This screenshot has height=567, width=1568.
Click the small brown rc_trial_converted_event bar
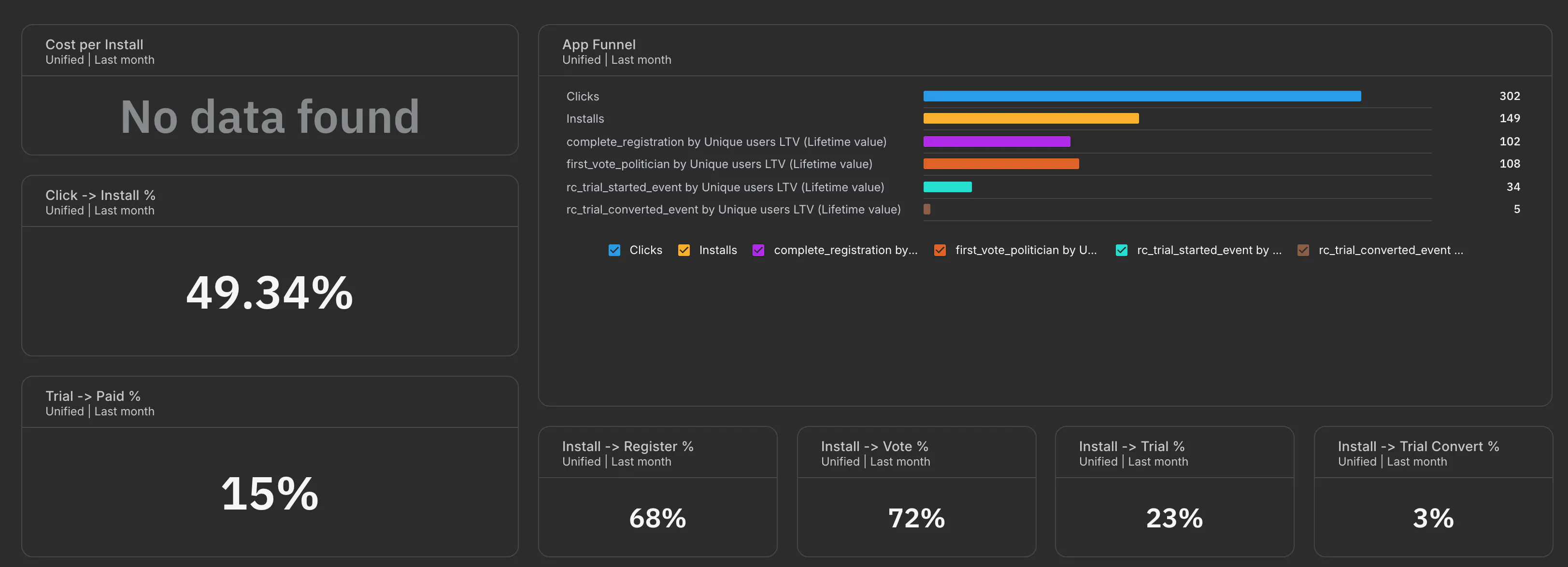tap(927, 209)
